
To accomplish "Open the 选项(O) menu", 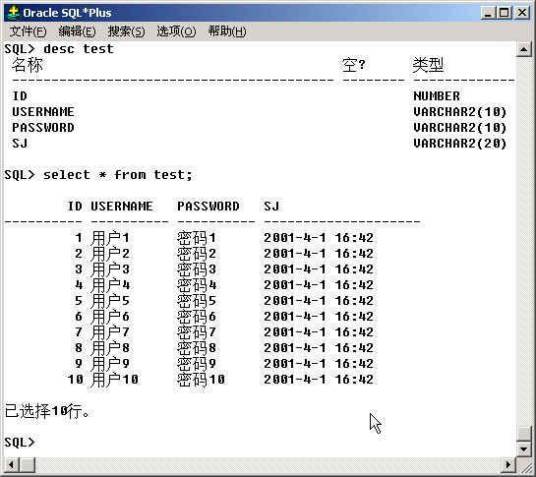I will tap(176, 31).
